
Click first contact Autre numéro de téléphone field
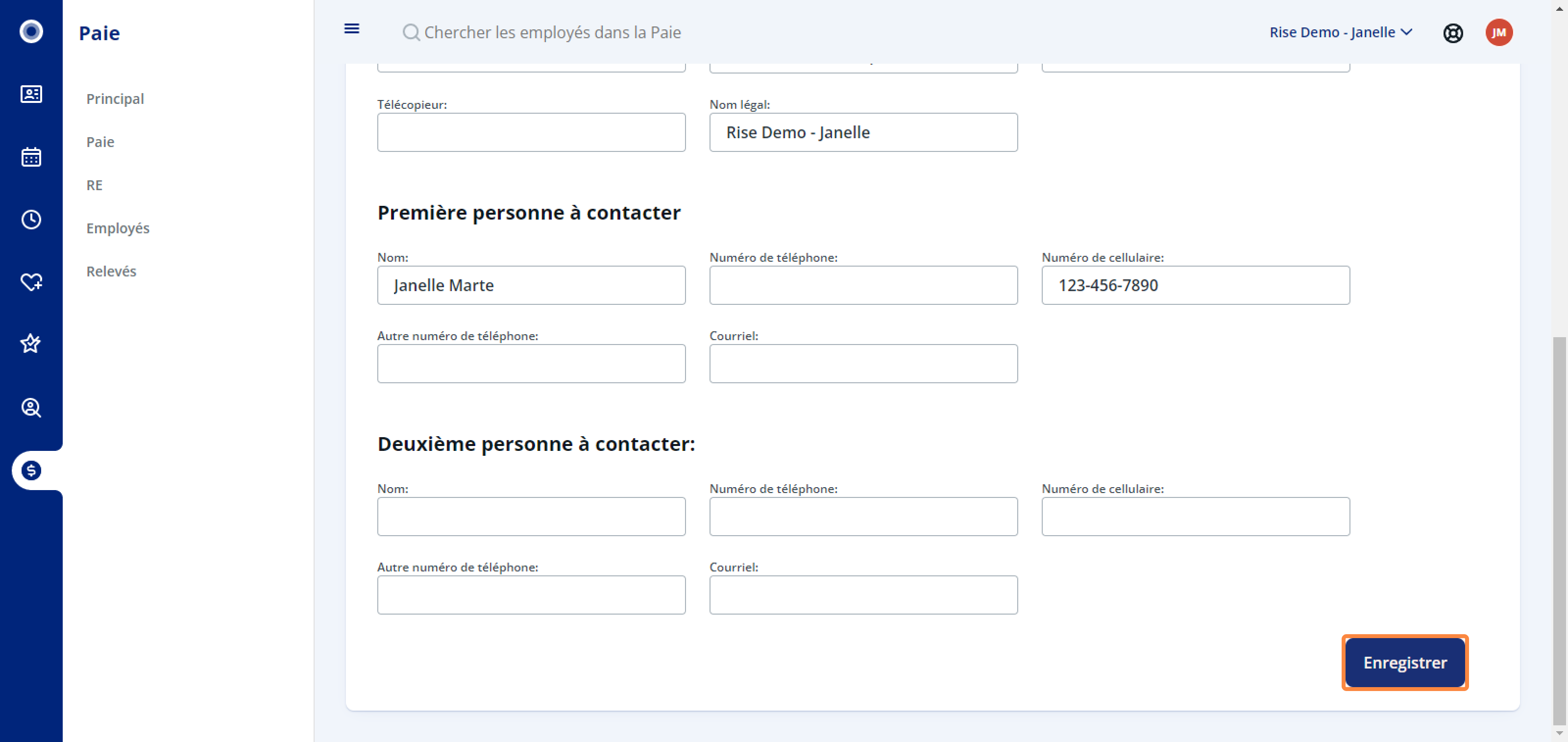click(x=531, y=363)
